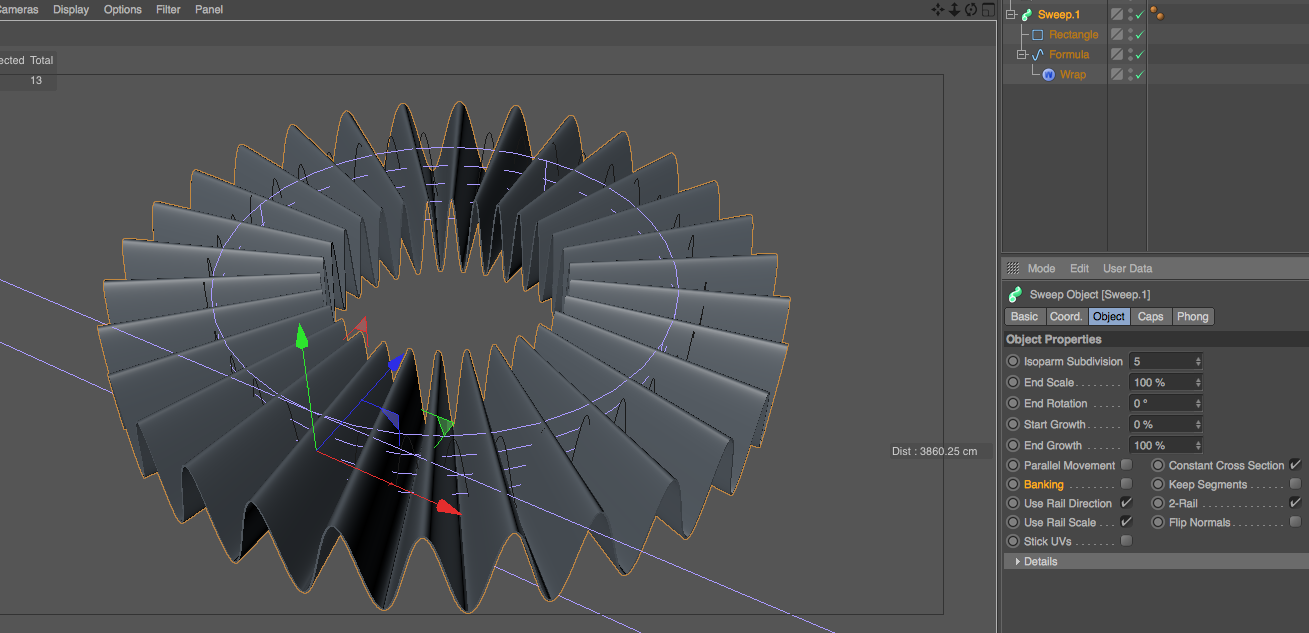Select the Sweep.1 object icon
The image size is (1309, 633).
tap(1025, 14)
